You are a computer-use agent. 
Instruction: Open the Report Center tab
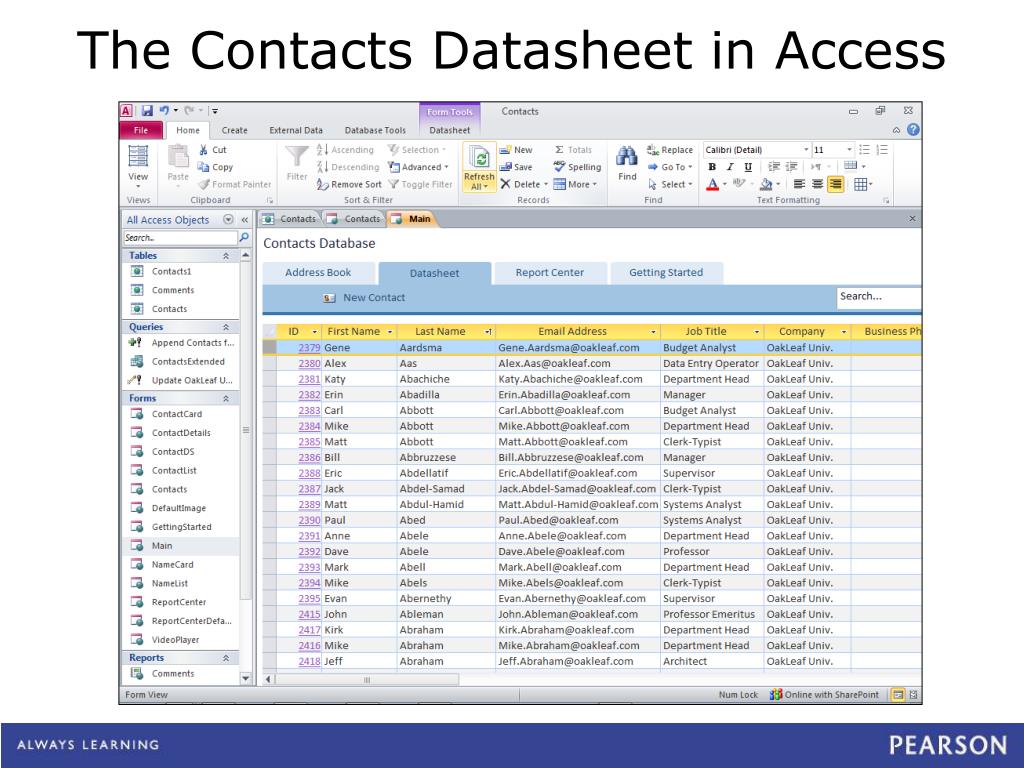coord(549,272)
